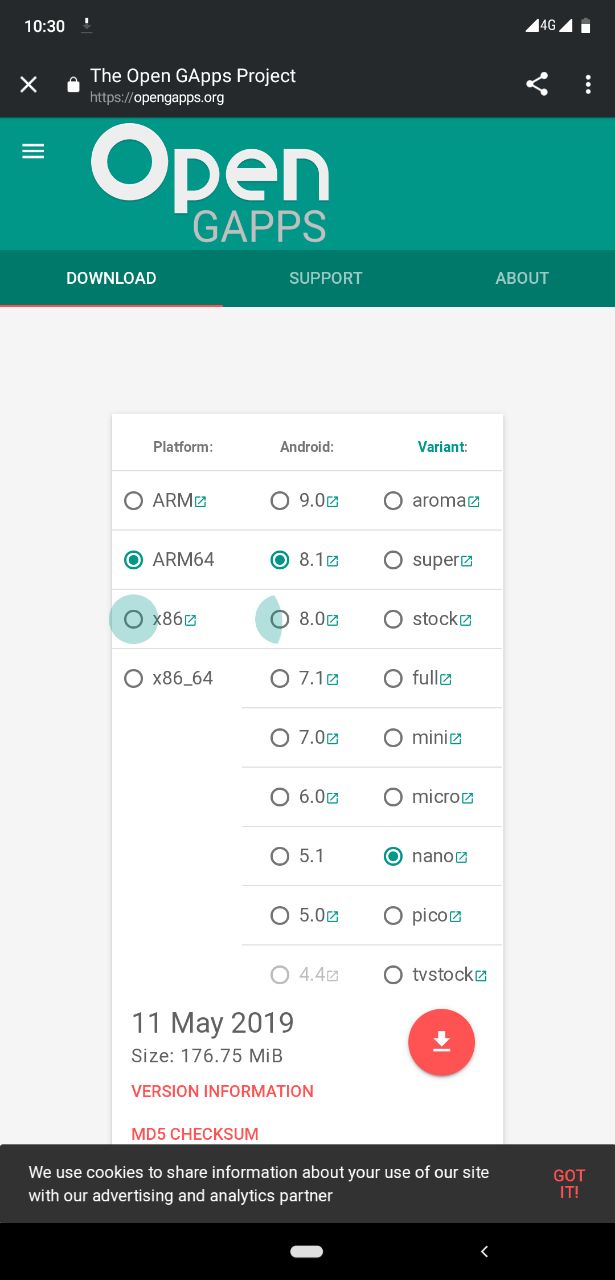Click external link icon next to tvstock
The width and height of the screenshot is (615, 1280).
click(x=481, y=976)
